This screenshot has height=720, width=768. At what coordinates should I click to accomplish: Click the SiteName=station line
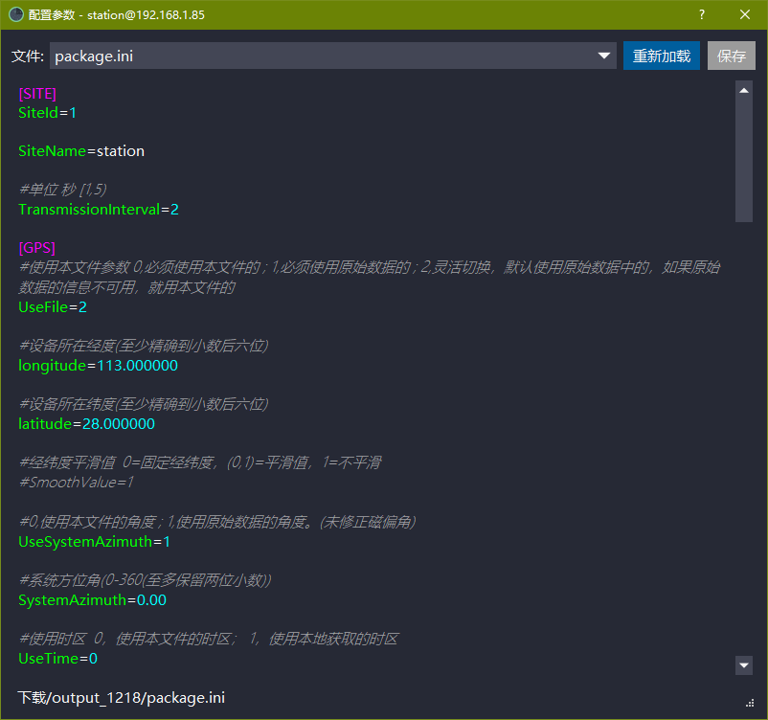81,151
